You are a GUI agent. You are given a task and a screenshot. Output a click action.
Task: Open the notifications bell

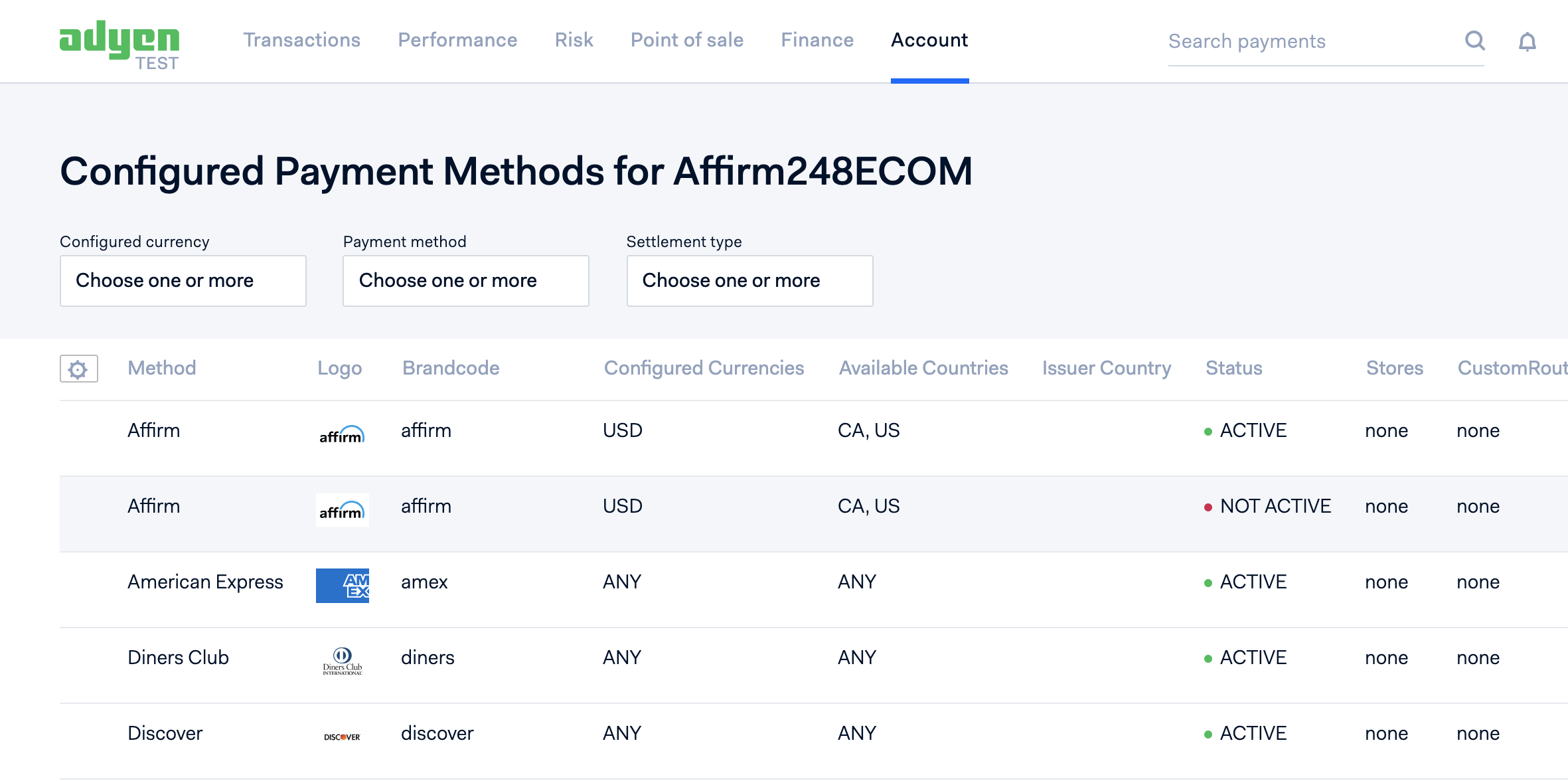tap(1527, 42)
